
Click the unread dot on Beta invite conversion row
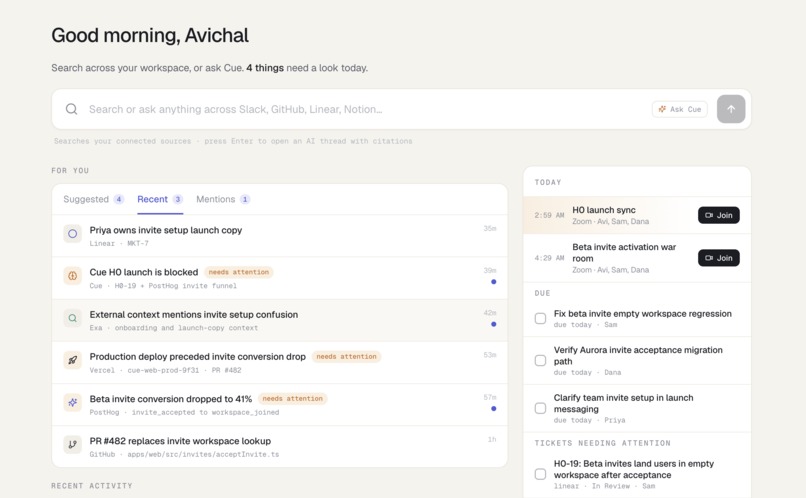tap(493, 409)
